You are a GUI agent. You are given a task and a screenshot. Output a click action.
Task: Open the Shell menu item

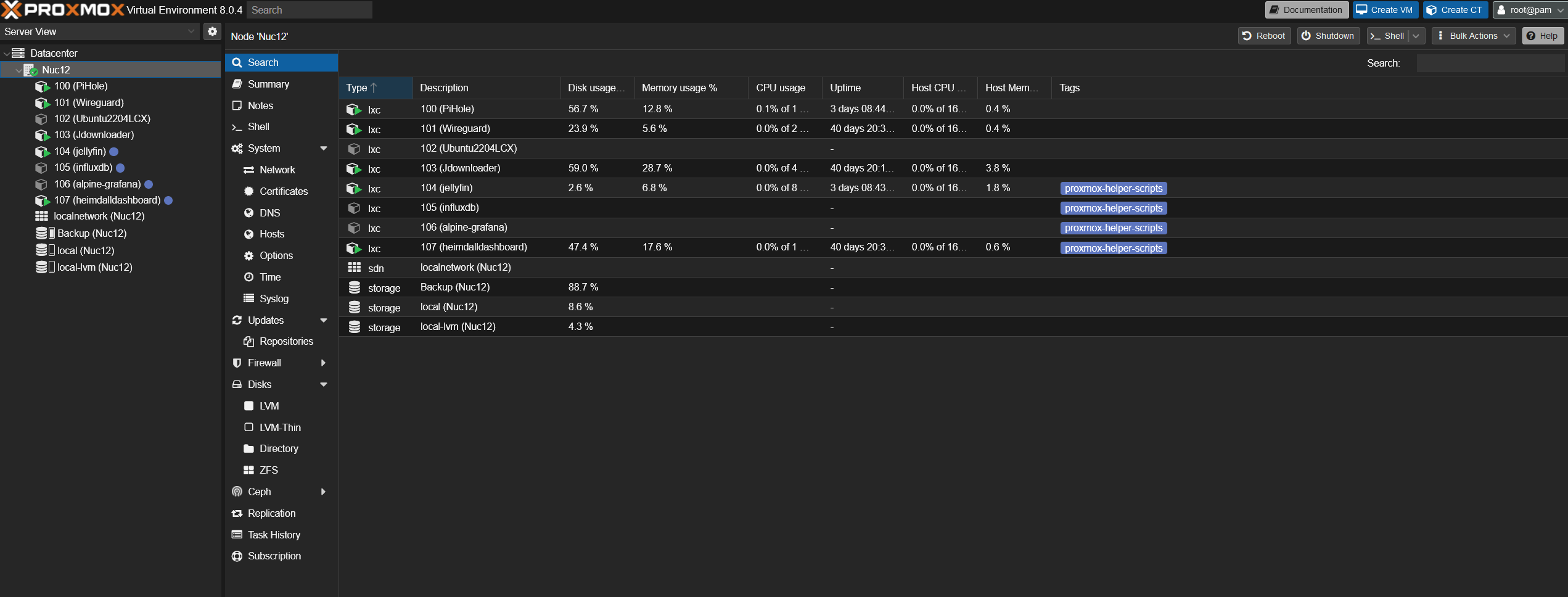point(281,126)
